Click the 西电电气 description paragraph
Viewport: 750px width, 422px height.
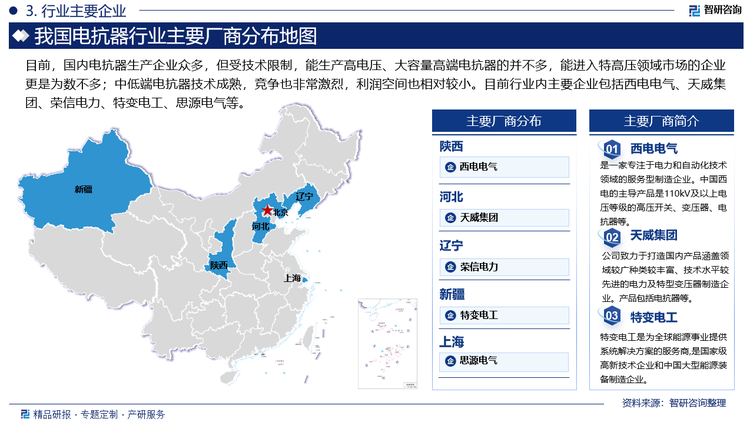click(663, 193)
